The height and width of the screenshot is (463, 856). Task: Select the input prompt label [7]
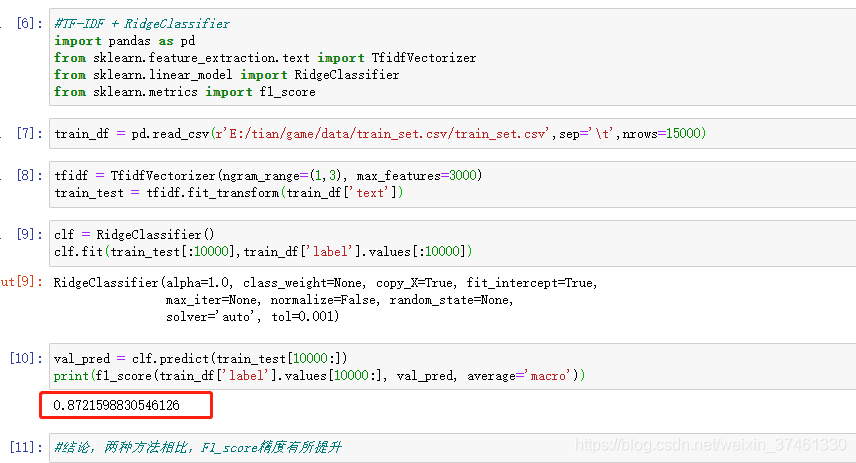tap(29, 133)
